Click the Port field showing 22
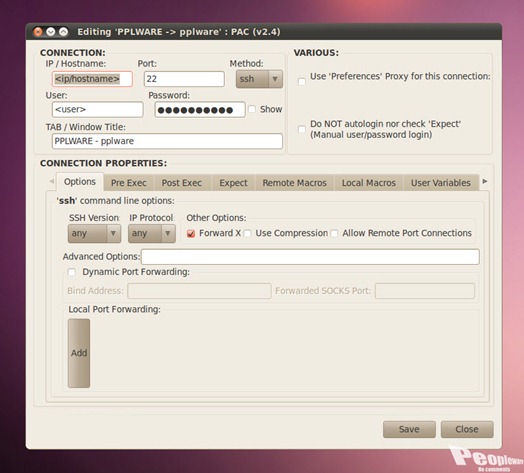The width and height of the screenshot is (524, 473). point(184,79)
